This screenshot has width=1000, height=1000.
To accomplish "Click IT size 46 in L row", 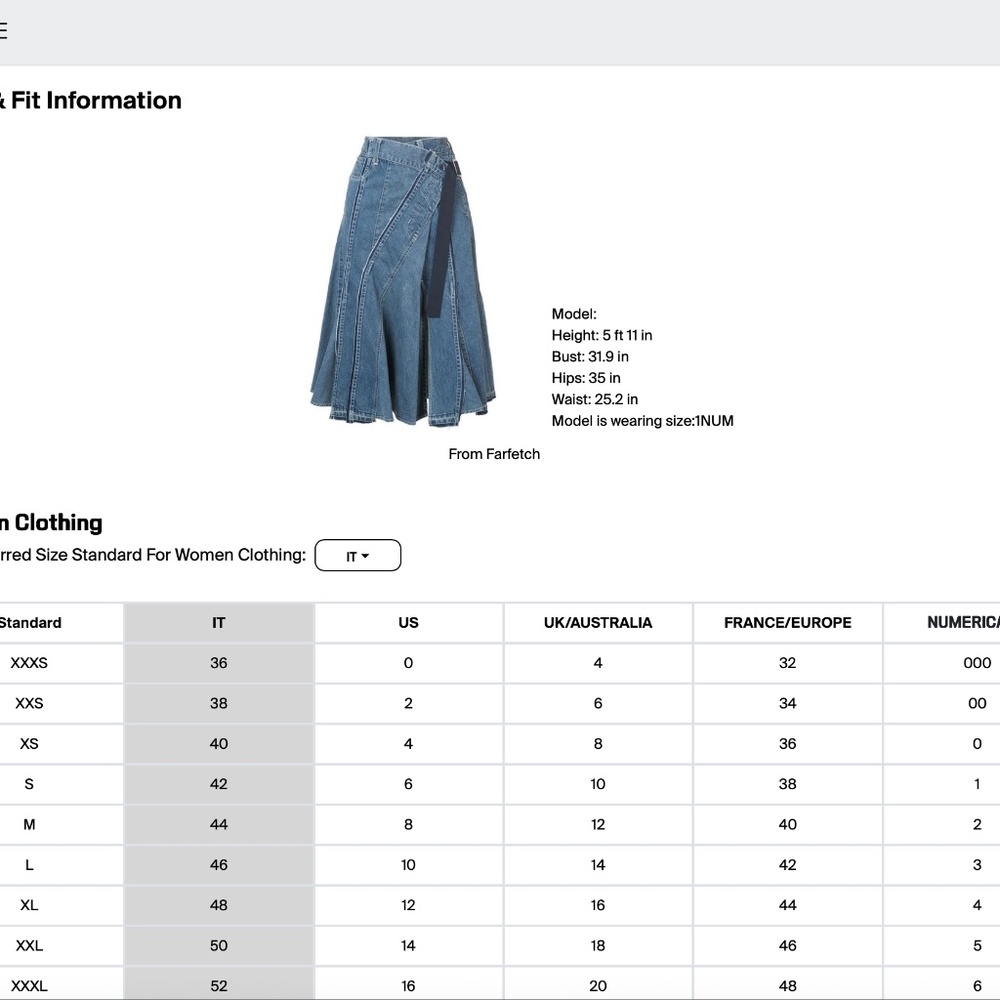I will (219, 865).
